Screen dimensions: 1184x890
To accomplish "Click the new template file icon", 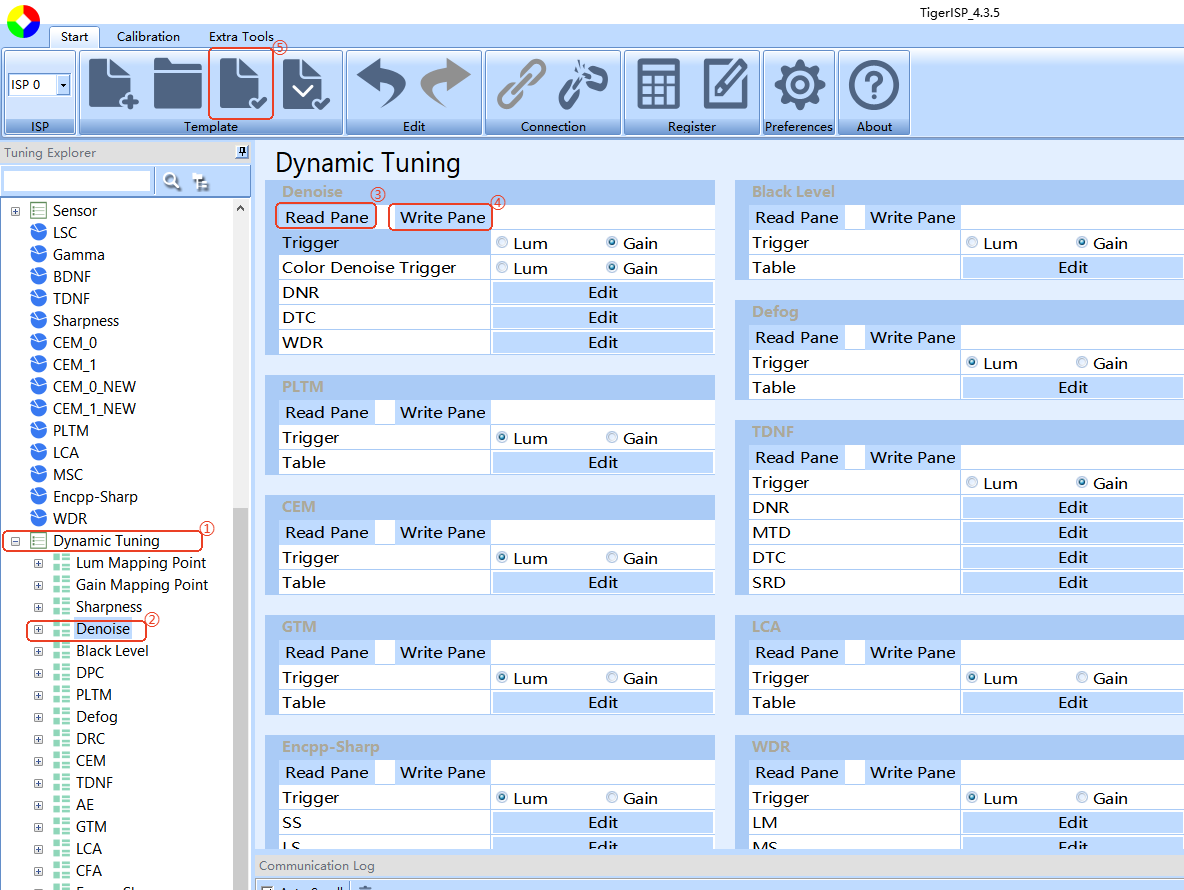I will point(113,84).
